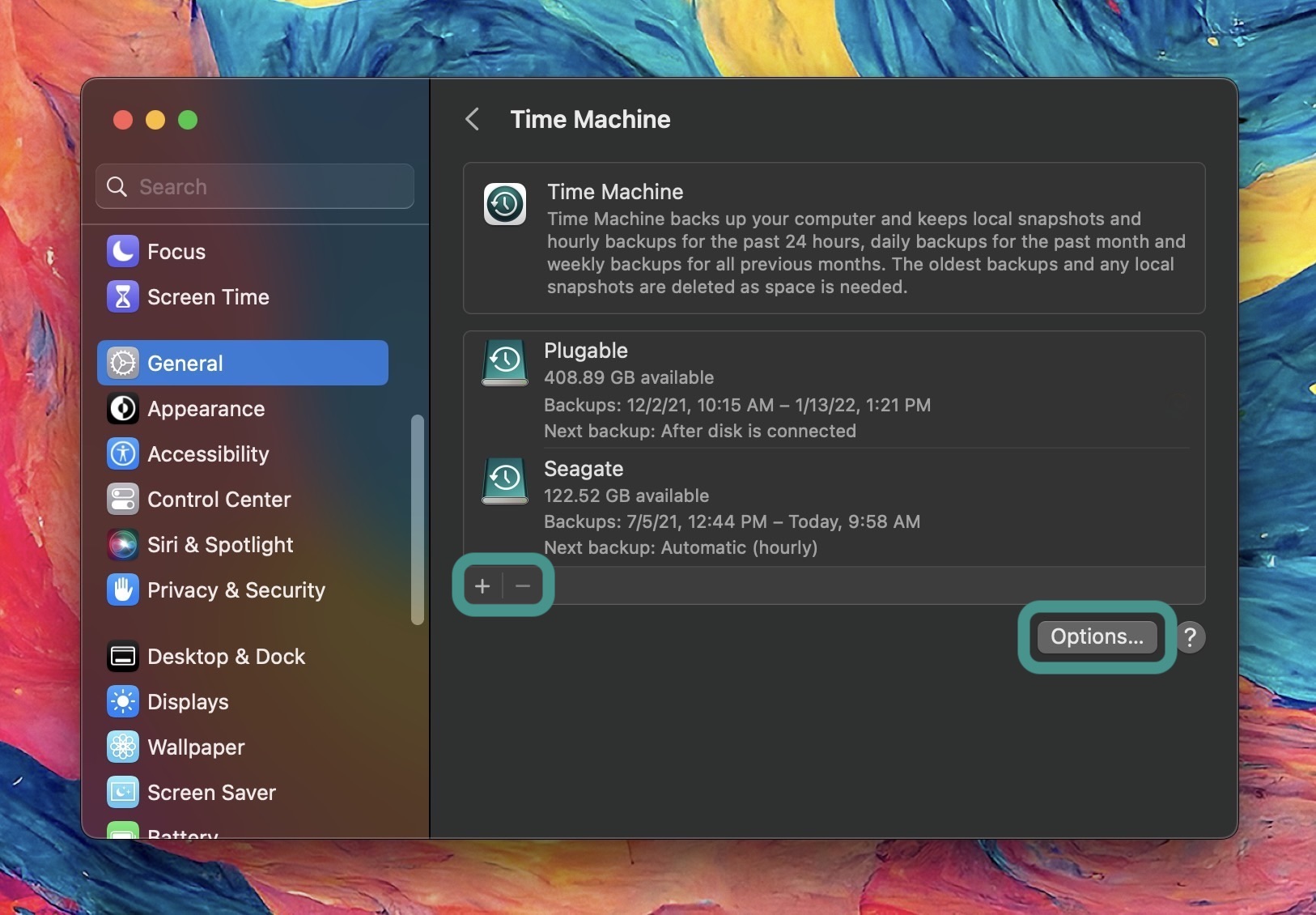The width and height of the screenshot is (1316, 915).
Task: Add a backup disk with the plus button
Action: coord(483,586)
